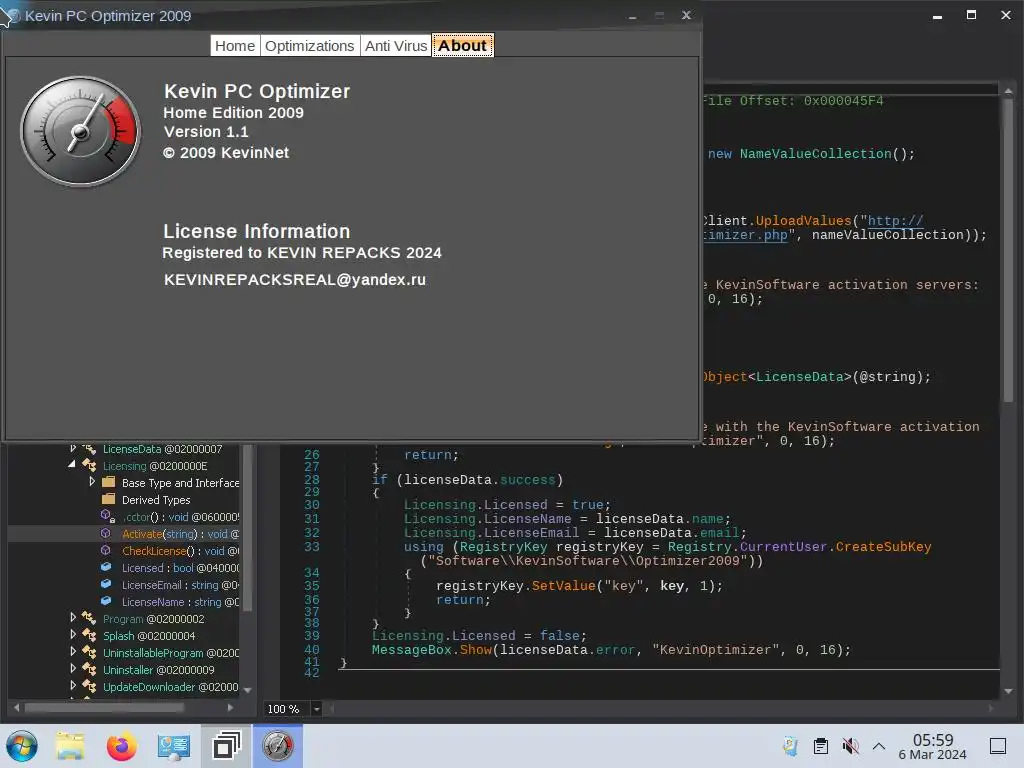Expand the UninstallableProgram class node
1024x768 pixels.
coord(73,651)
